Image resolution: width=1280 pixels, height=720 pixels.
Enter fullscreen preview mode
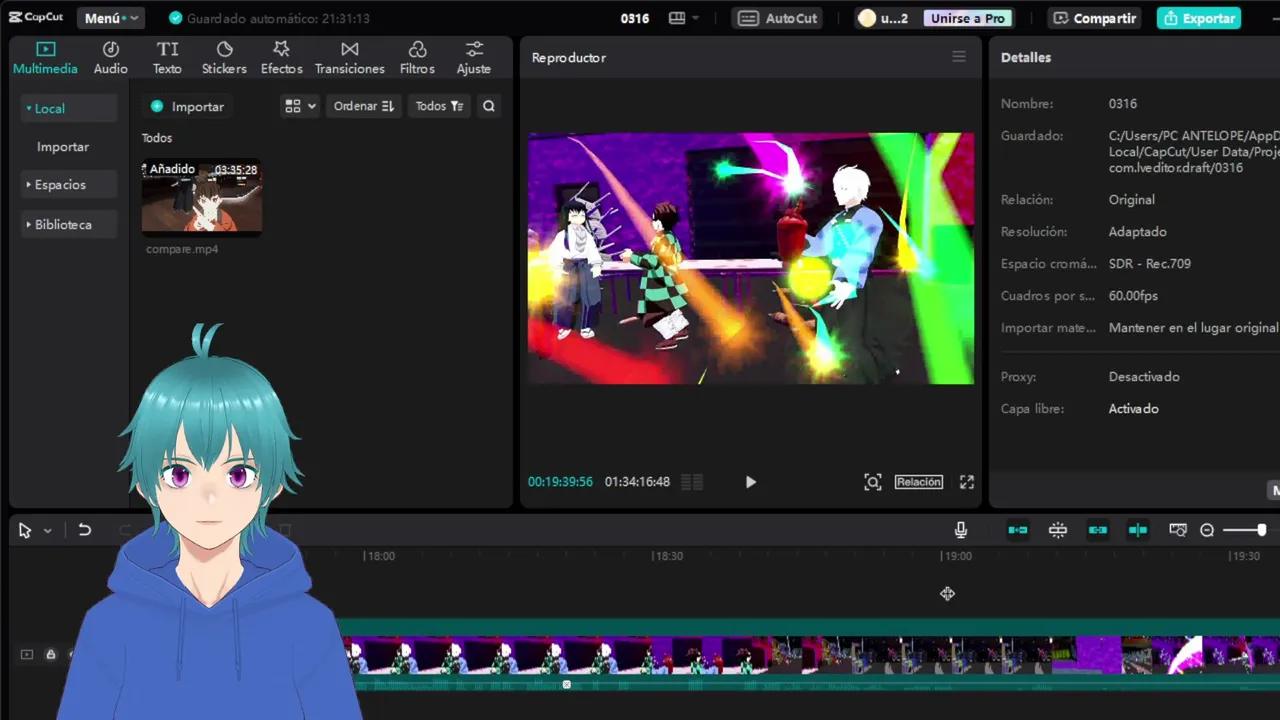point(967,482)
